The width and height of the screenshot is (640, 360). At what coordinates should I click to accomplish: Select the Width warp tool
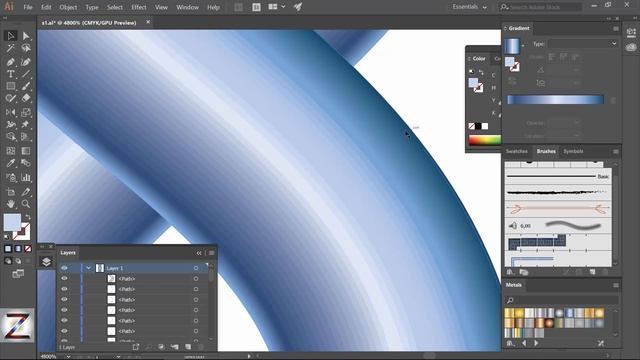(x=11, y=124)
